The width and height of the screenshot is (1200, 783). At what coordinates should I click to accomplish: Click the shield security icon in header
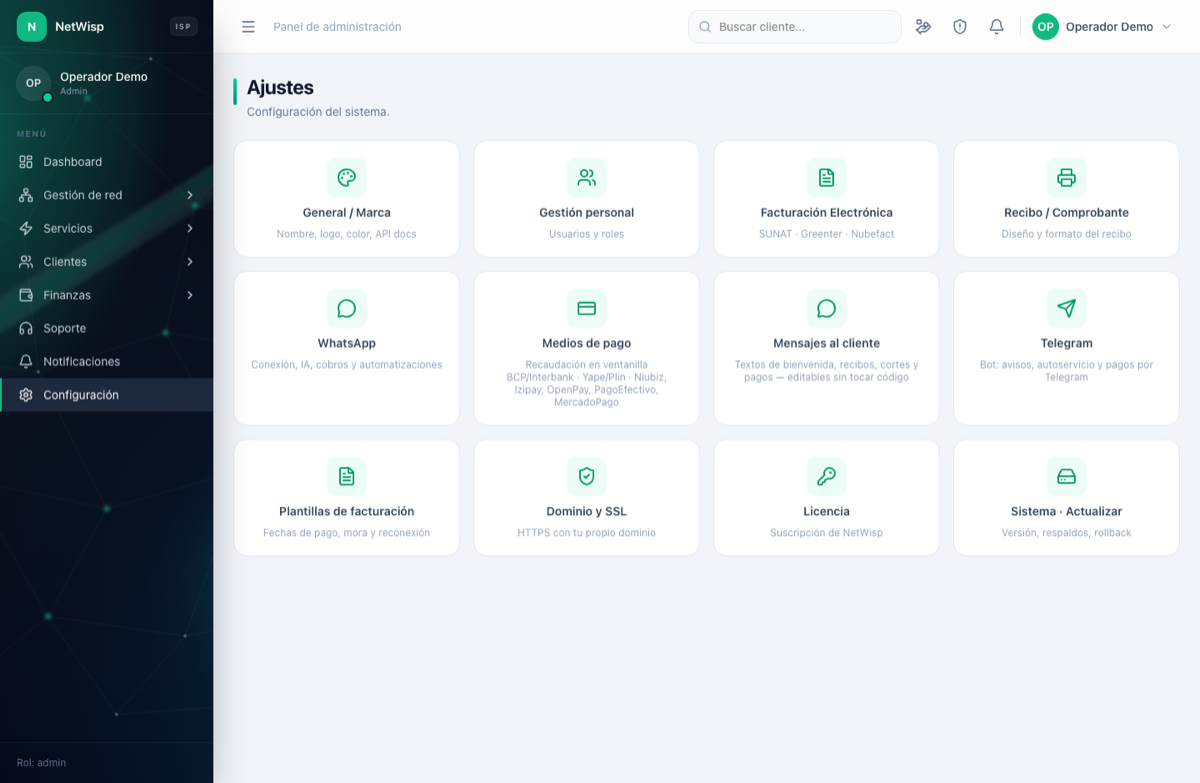click(960, 27)
